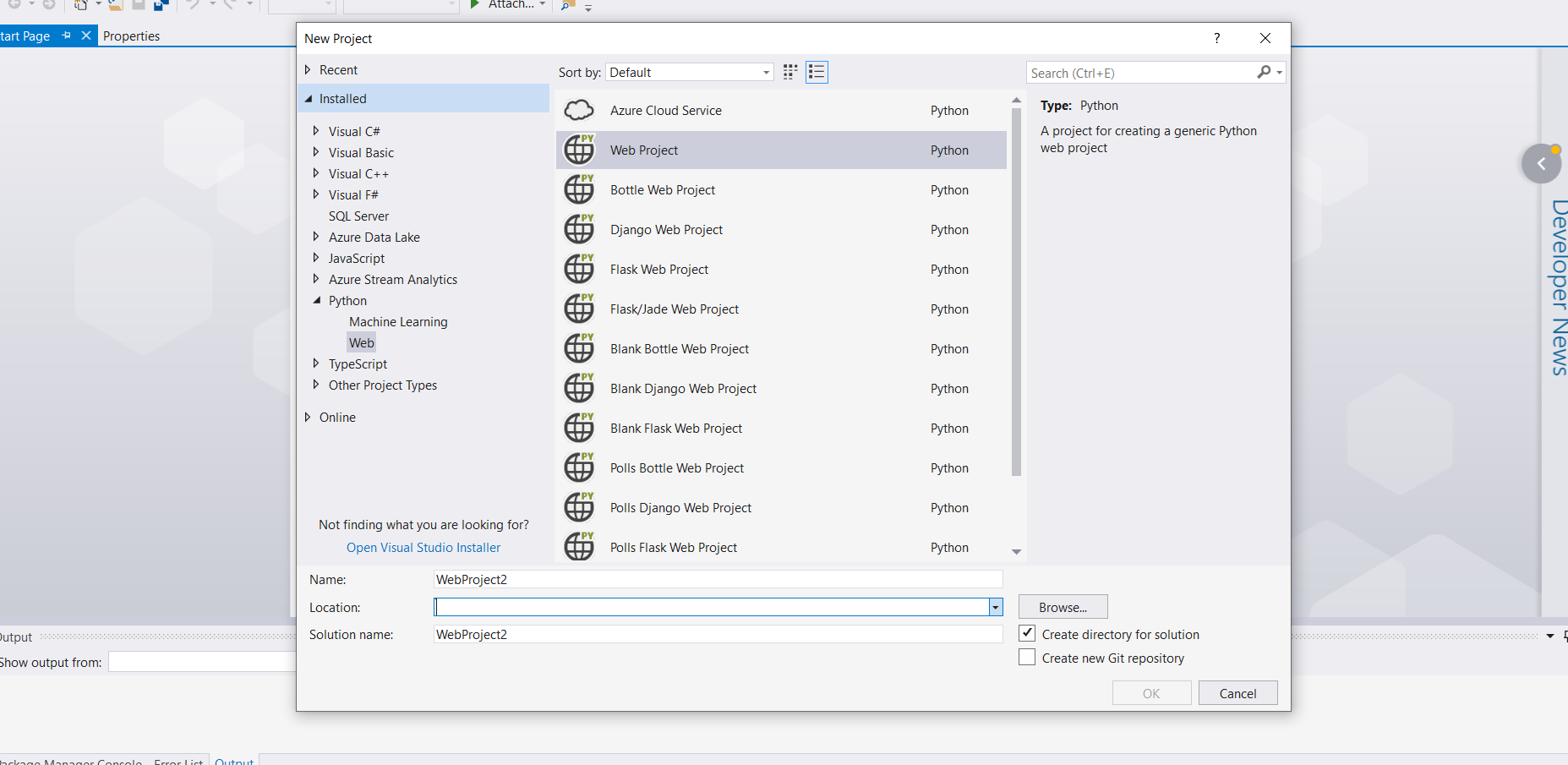The image size is (1568, 765).
Task: Click the search magnifier icon in dialog
Action: 1264,73
